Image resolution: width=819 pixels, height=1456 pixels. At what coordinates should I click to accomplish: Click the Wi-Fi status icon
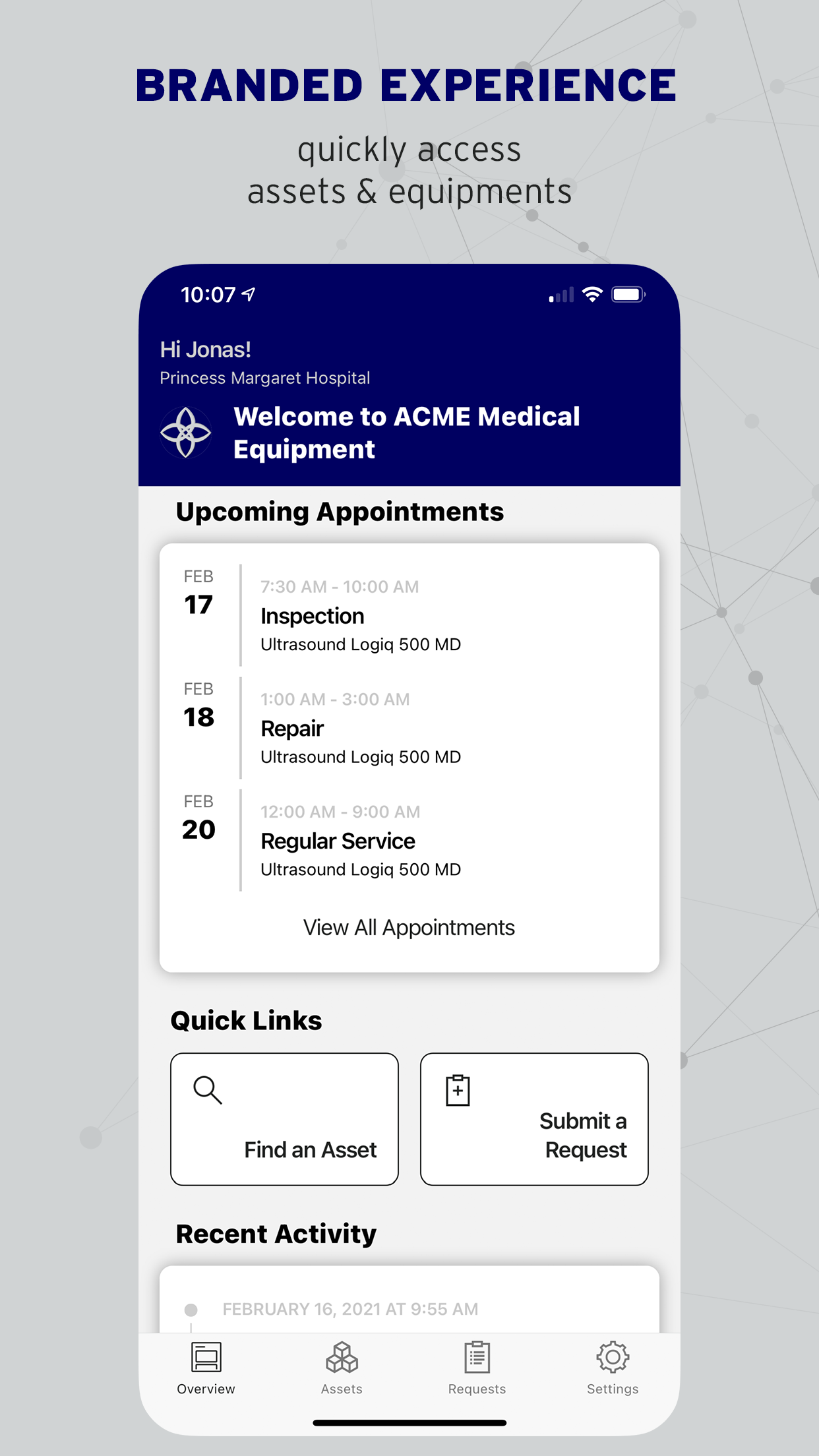tap(591, 294)
